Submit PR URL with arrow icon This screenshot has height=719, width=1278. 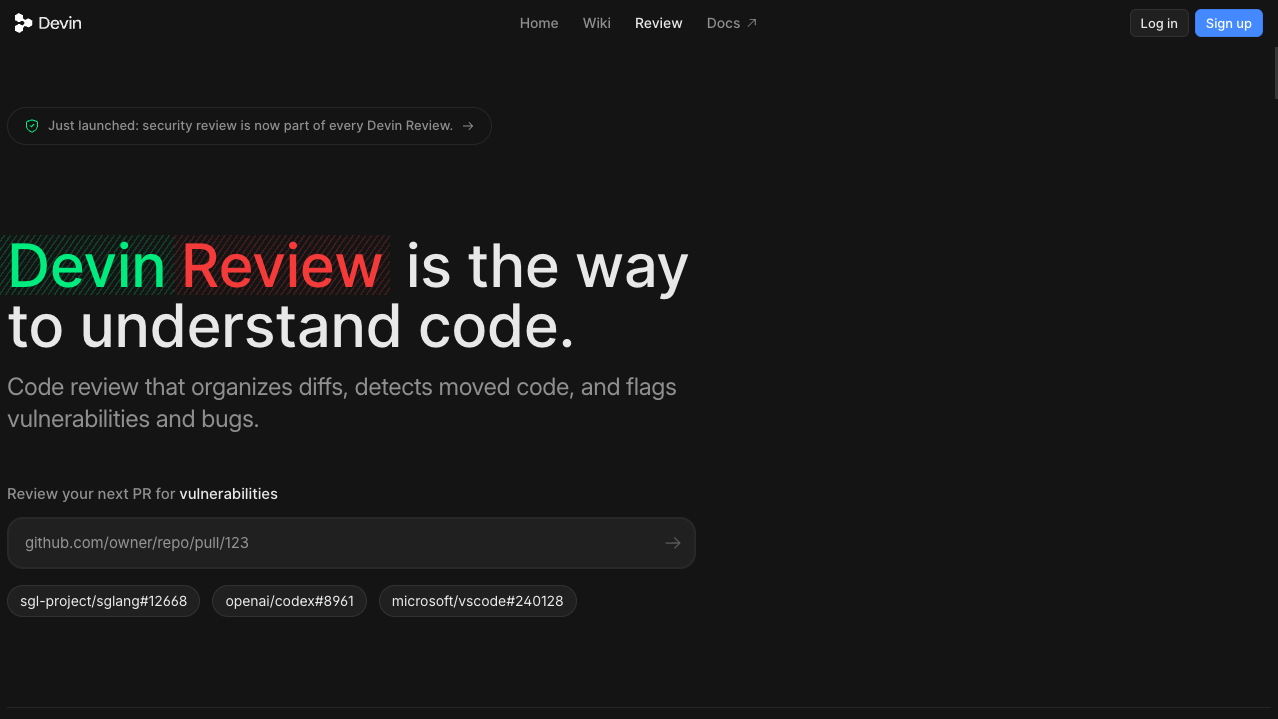(673, 543)
